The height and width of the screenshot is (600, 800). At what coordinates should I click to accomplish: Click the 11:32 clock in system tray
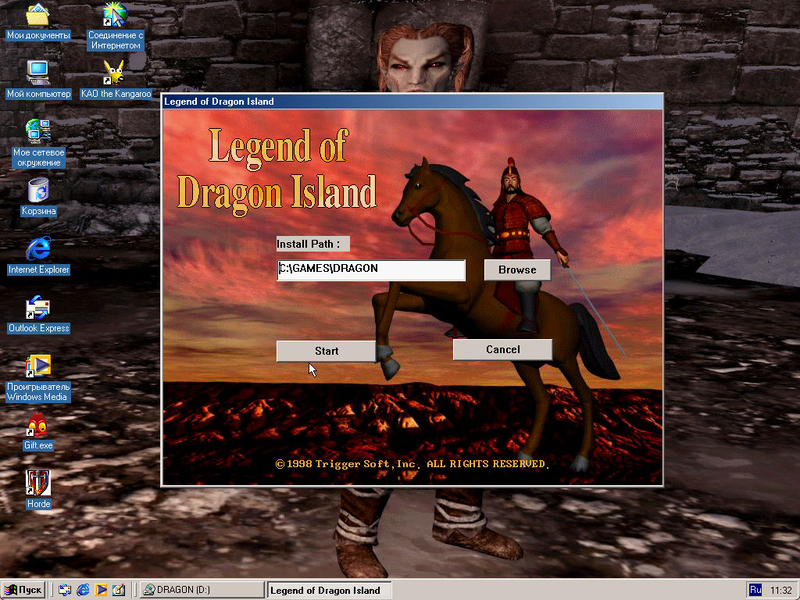781,590
